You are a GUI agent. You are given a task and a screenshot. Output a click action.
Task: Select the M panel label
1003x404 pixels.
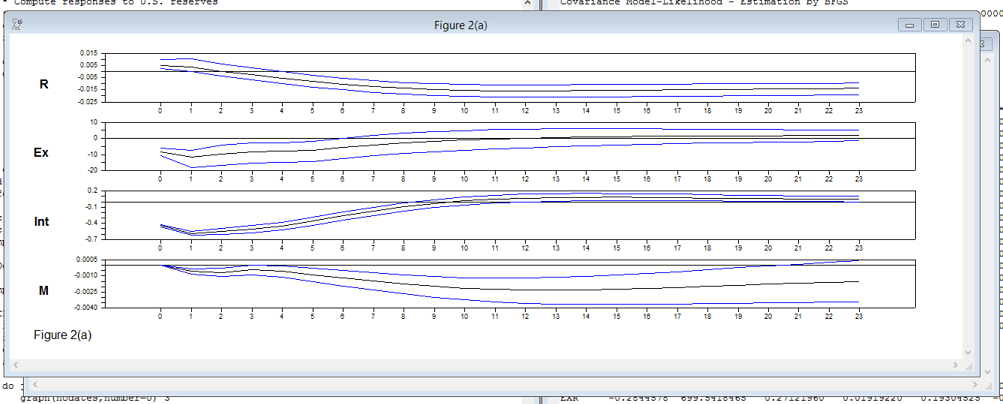click(x=43, y=291)
